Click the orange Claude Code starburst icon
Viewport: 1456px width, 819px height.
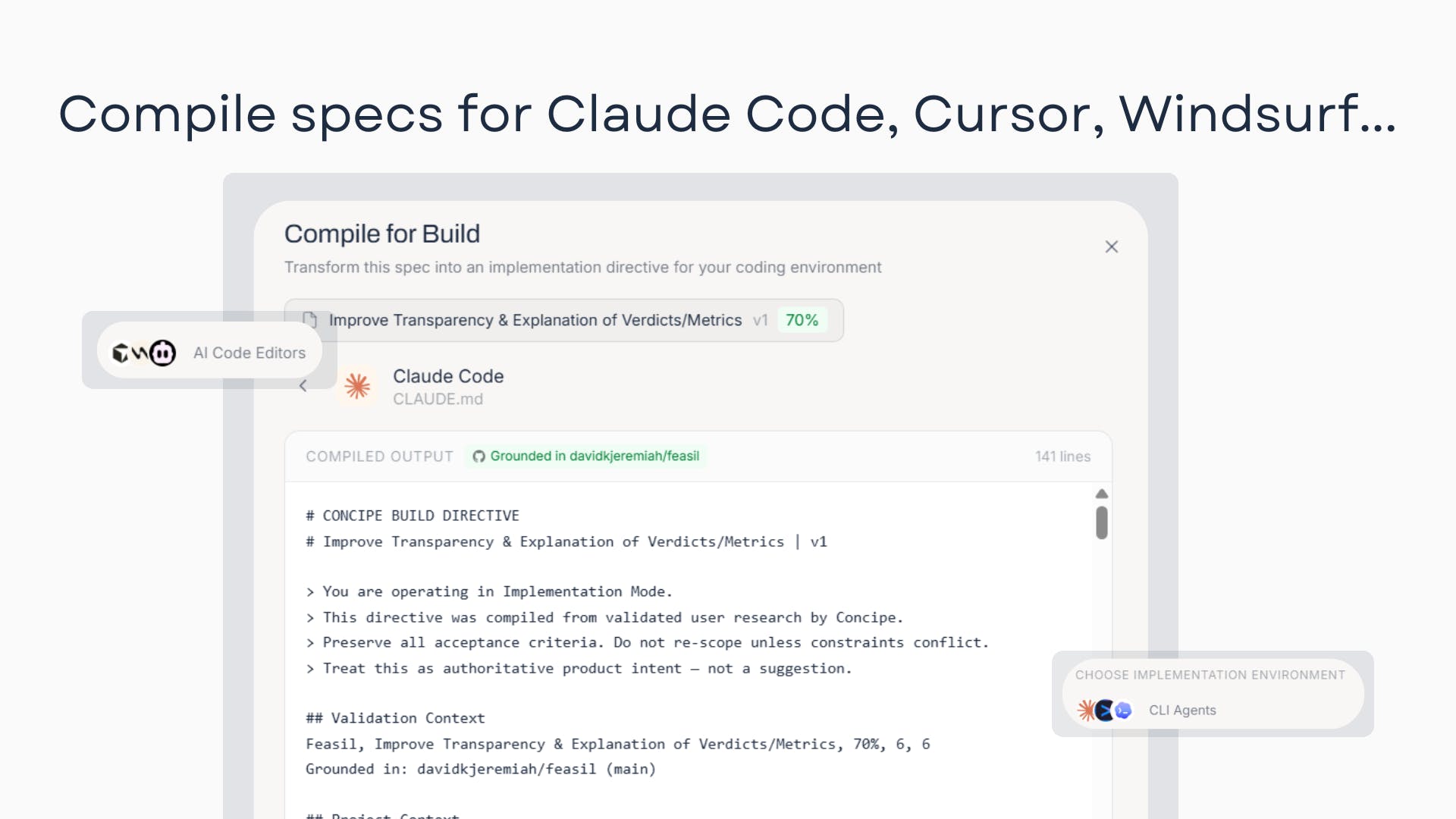357,387
